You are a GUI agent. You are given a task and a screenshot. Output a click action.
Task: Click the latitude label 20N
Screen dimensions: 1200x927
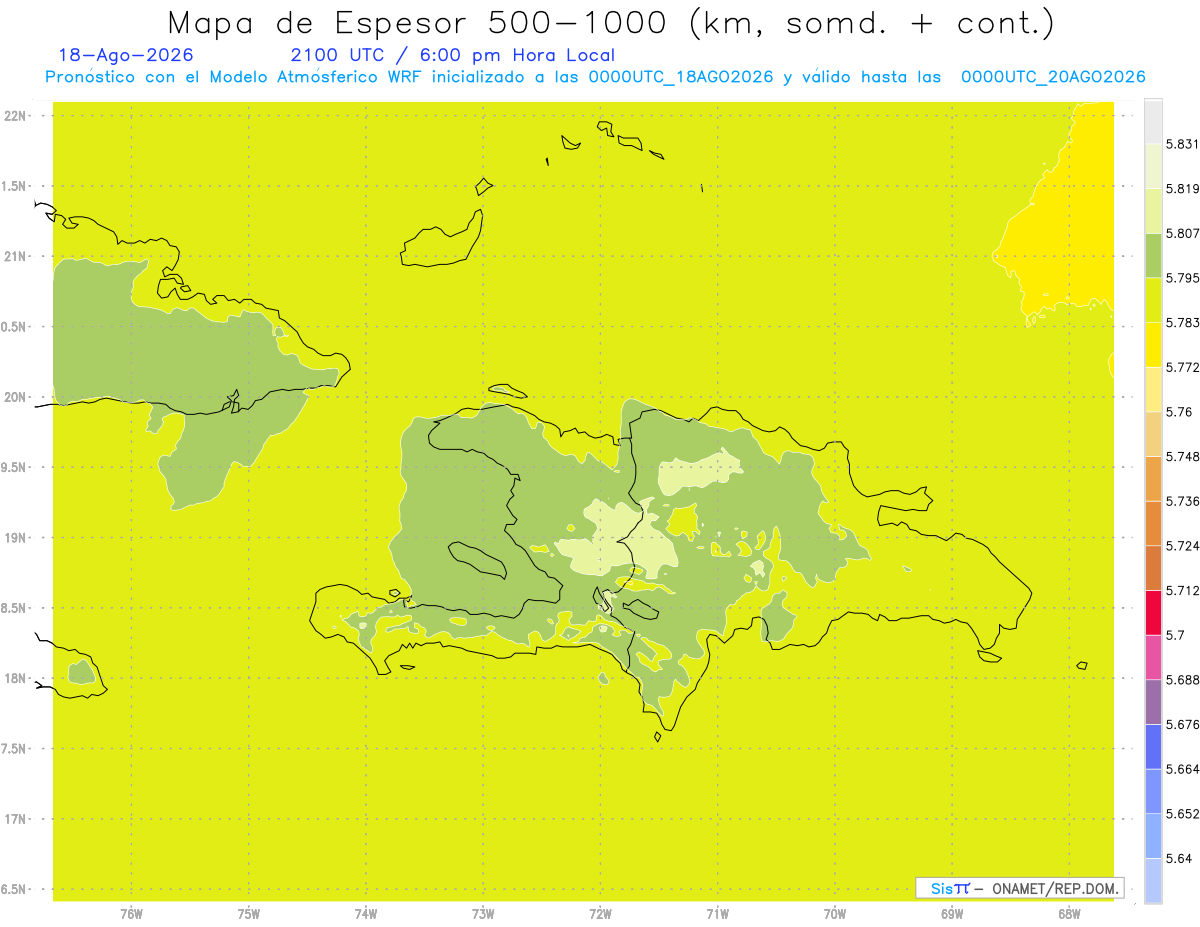click(14, 397)
